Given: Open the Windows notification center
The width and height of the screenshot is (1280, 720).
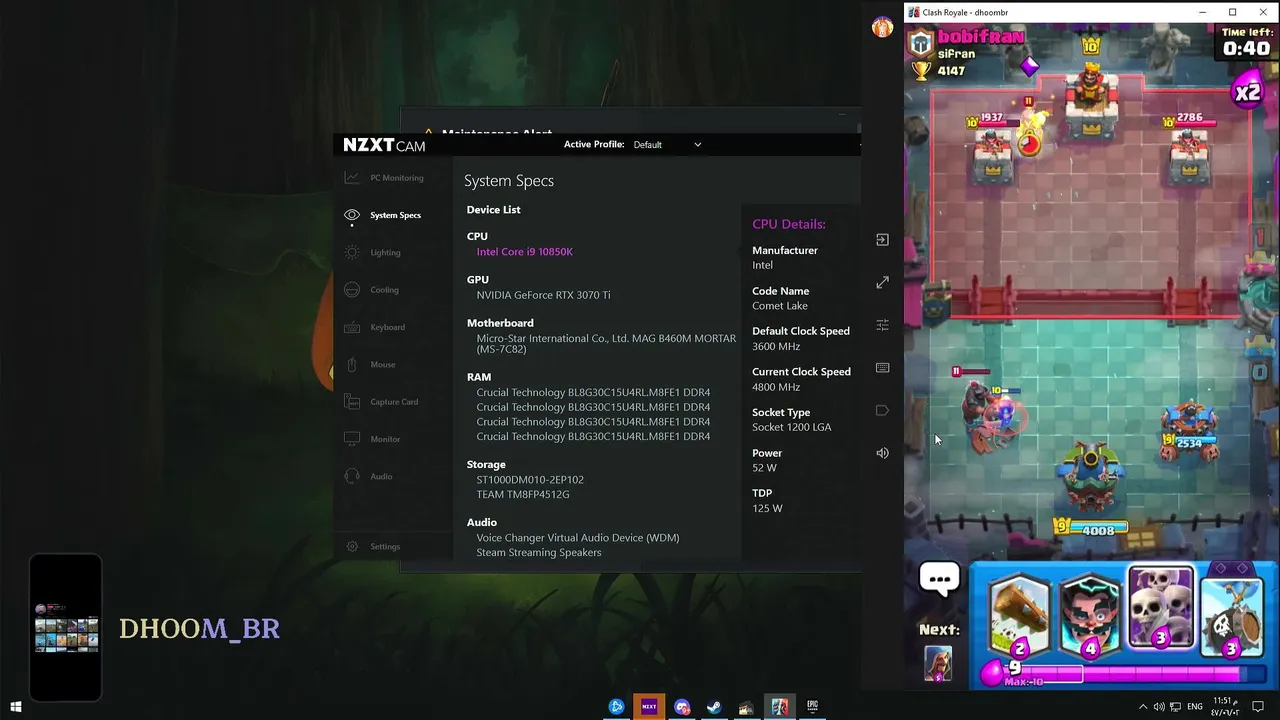Looking at the screenshot, I should (1258, 707).
